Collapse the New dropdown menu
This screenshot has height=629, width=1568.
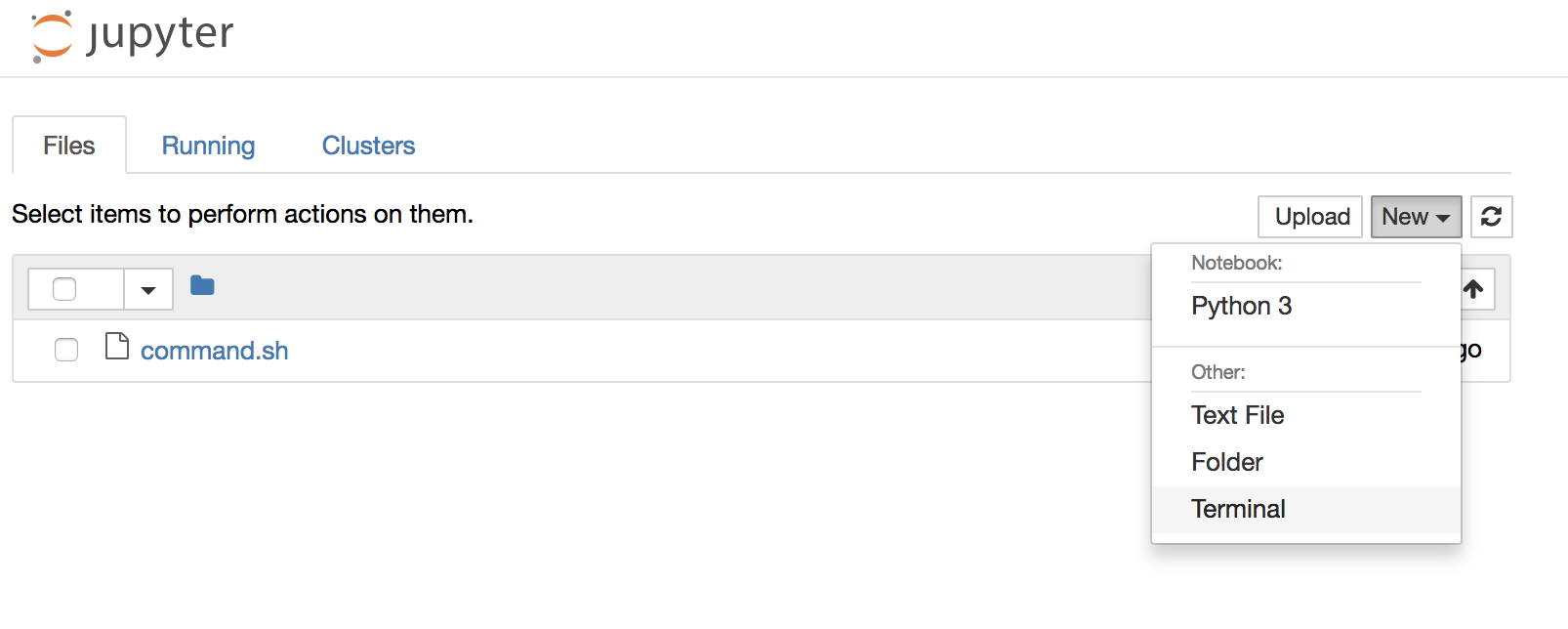click(1416, 217)
